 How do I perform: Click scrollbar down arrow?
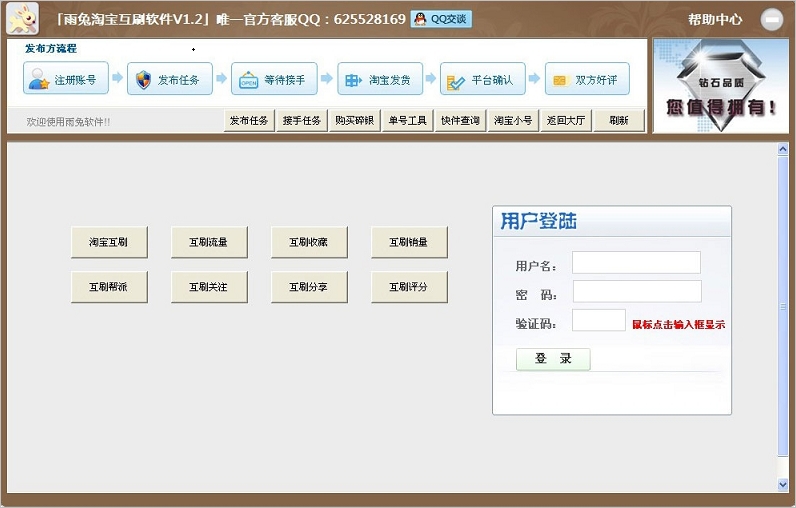[x=783, y=485]
